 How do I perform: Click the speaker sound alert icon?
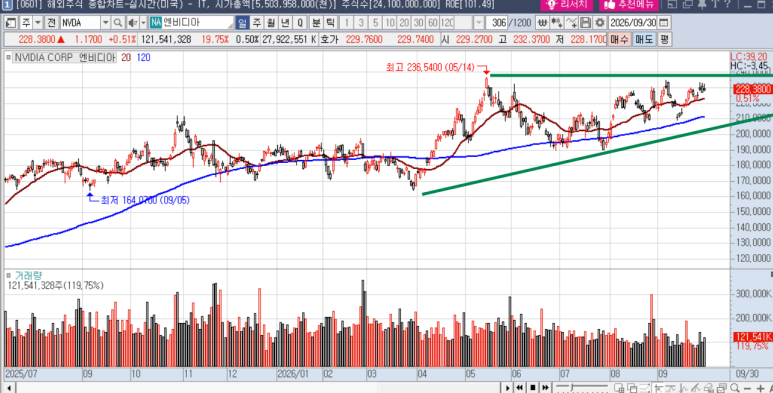point(132,23)
